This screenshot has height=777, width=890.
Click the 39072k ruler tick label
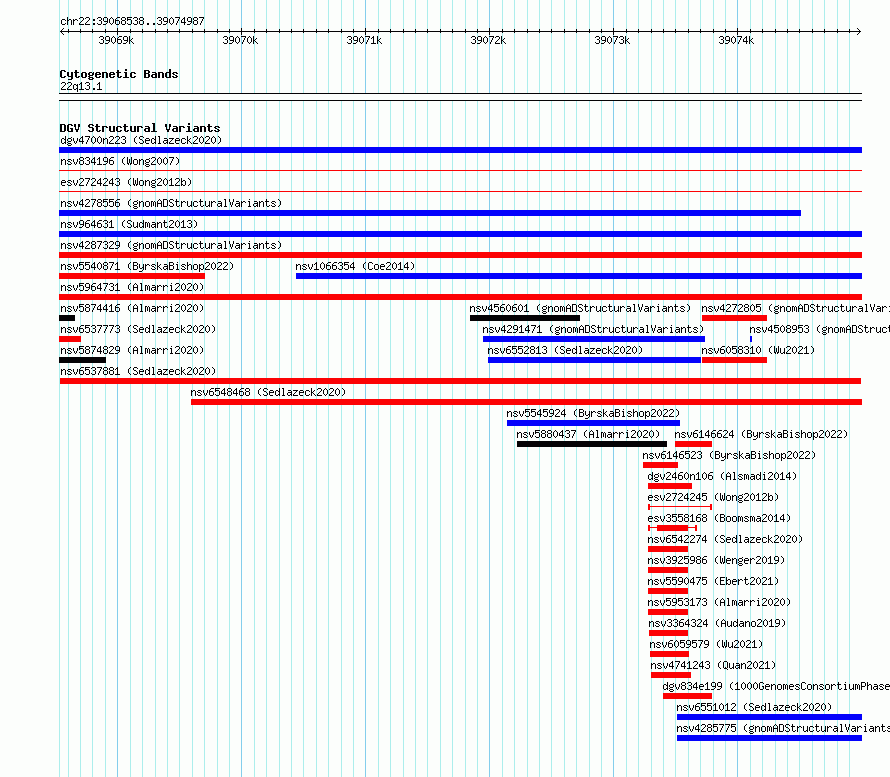[488, 40]
